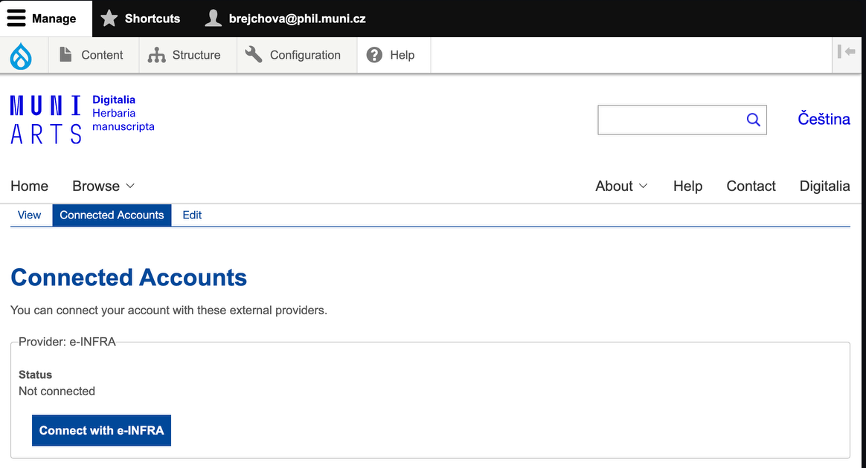Open Content in admin toolbar
866x468 pixels.
(91, 56)
